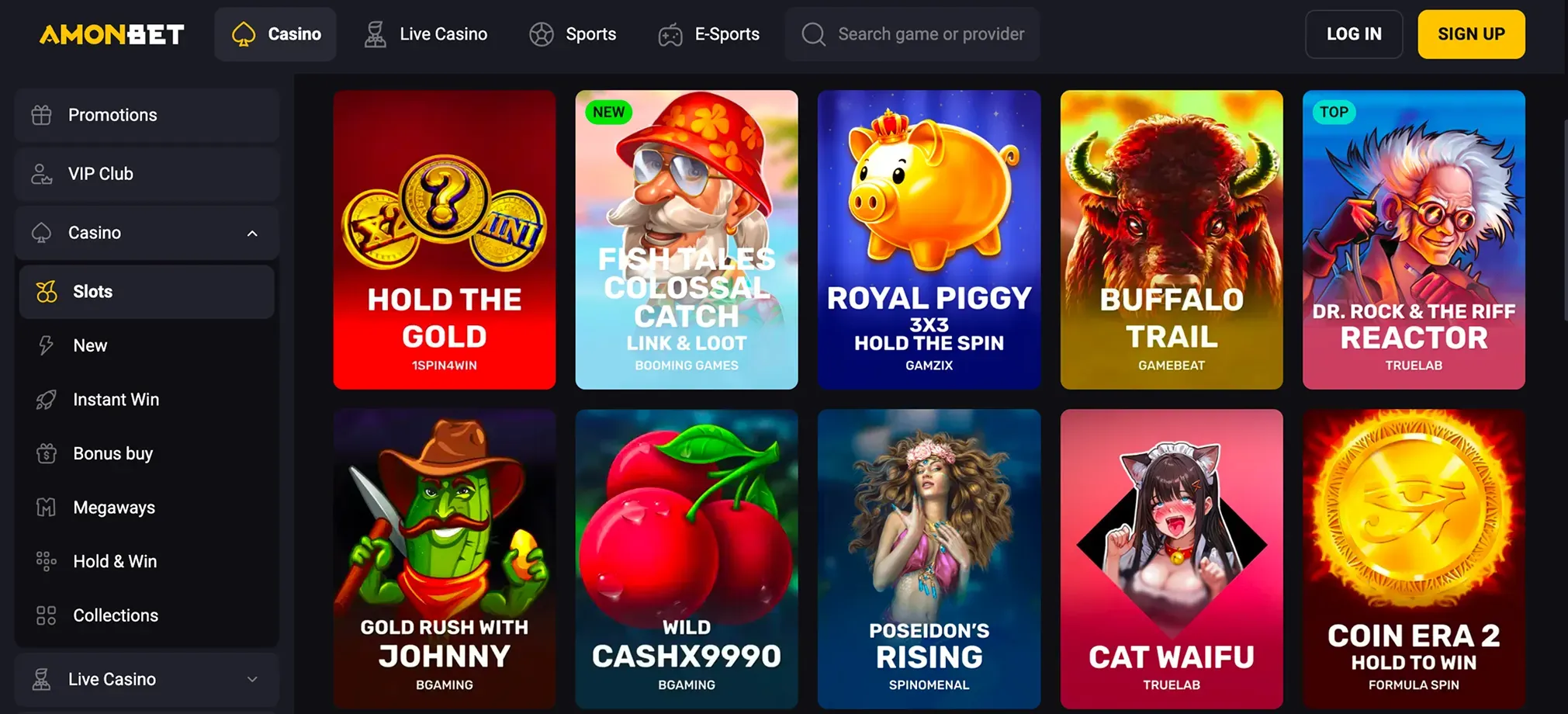Open the Buffalo Trail game tile

tap(1172, 240)
